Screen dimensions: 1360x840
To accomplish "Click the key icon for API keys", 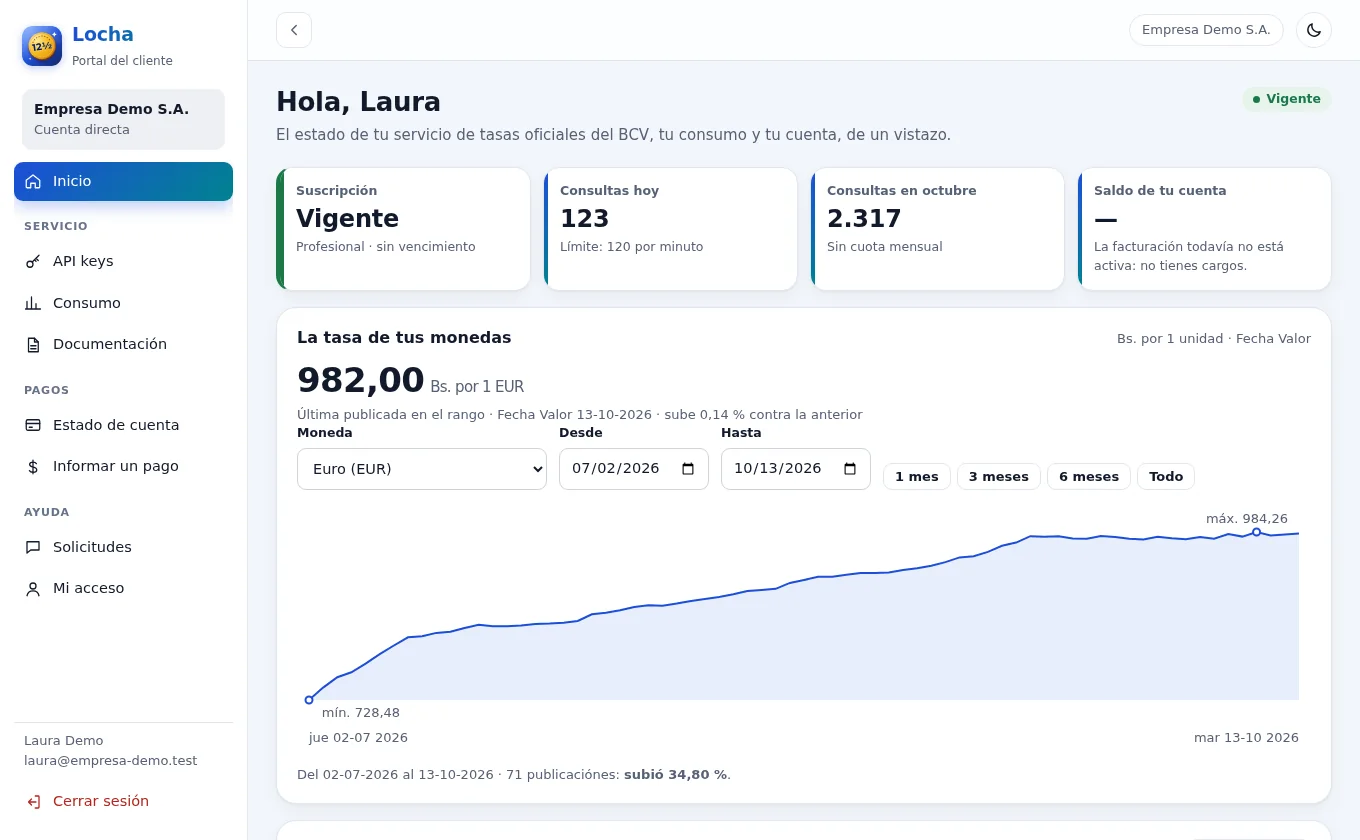I will 33,262.
